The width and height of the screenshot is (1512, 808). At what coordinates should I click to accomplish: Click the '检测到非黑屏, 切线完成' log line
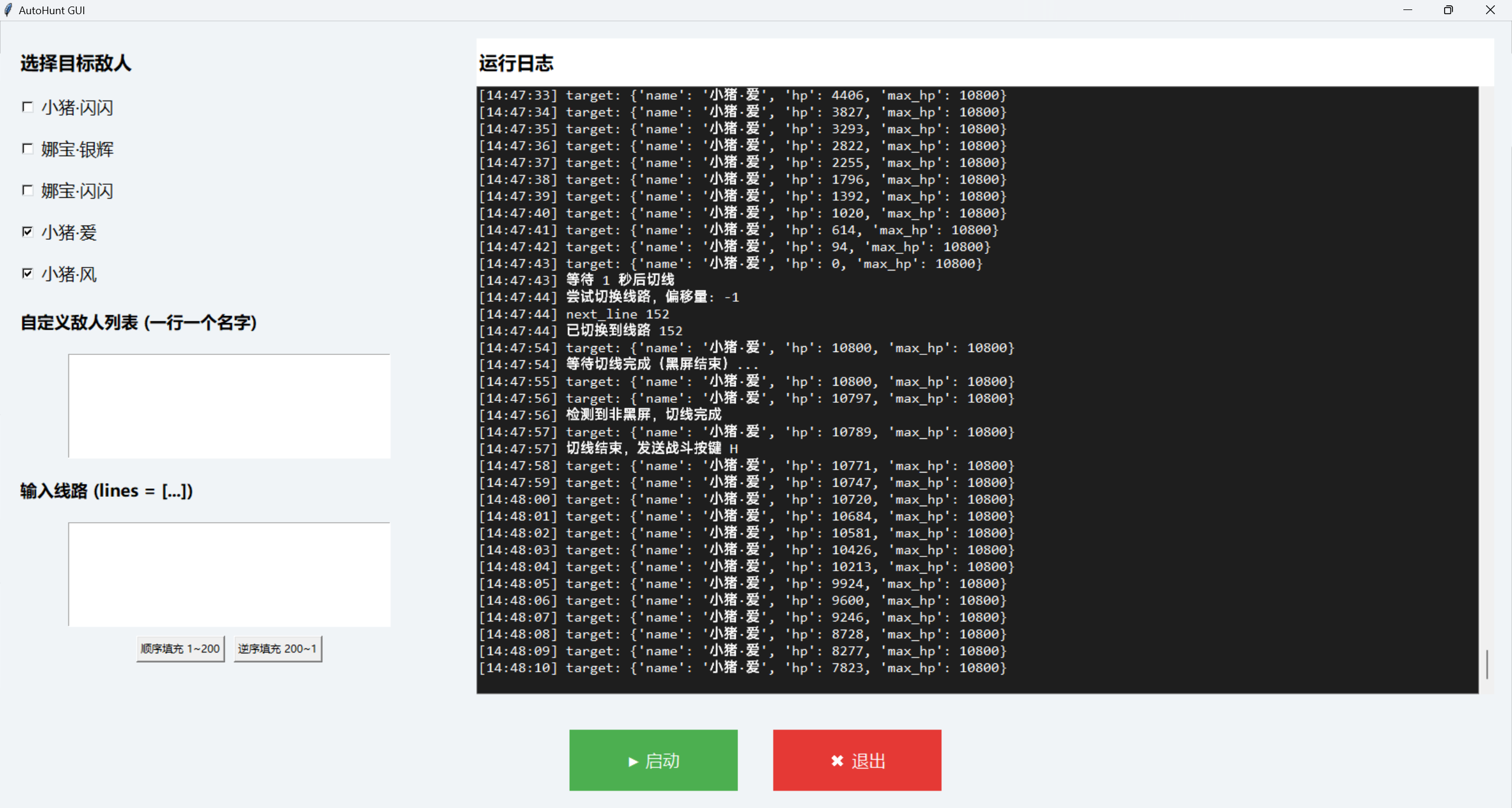pyautogui.click(x=644, y=415)
